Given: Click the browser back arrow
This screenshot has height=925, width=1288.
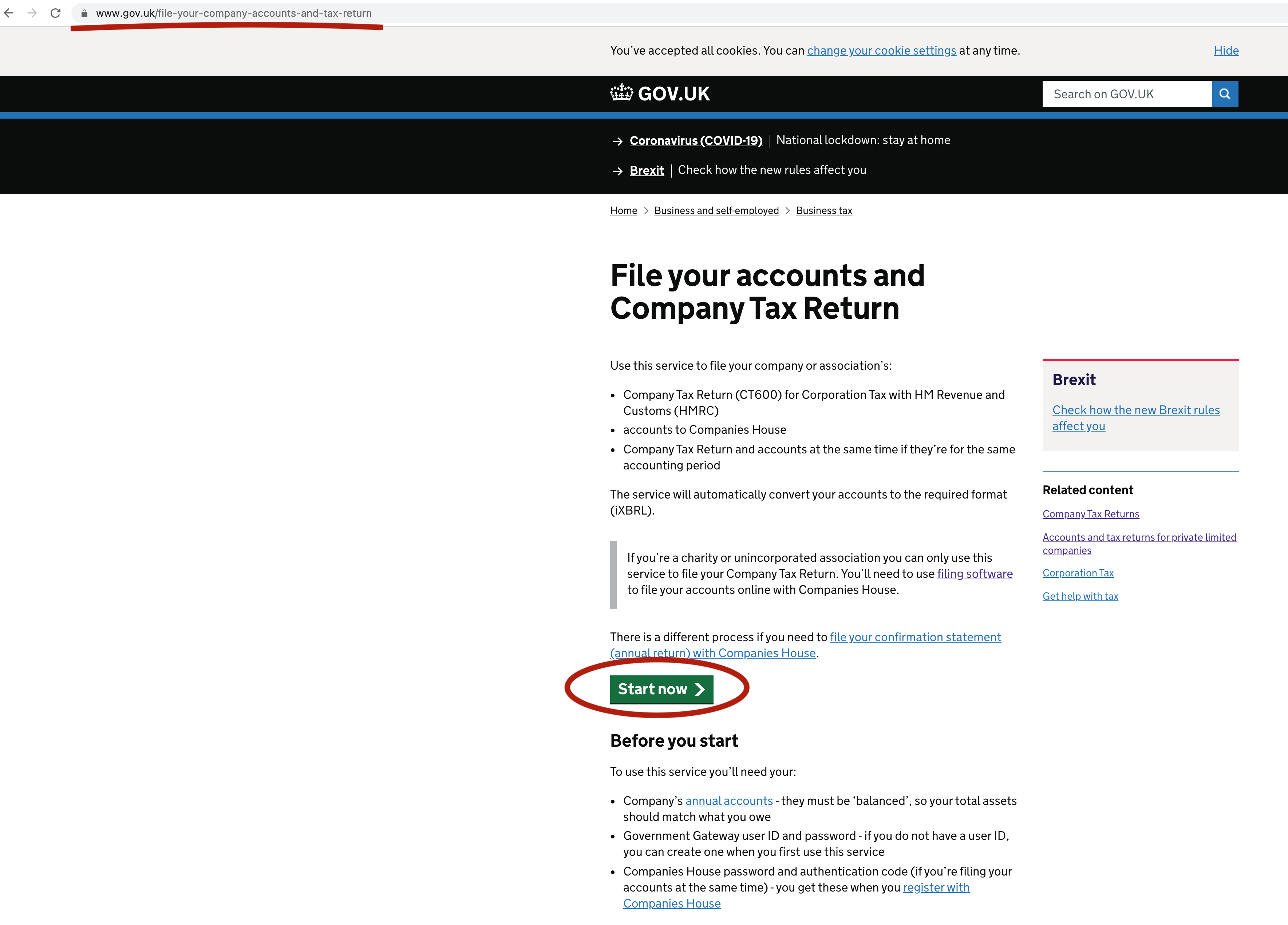Looking at the screenshot, I should click(9, 12).
